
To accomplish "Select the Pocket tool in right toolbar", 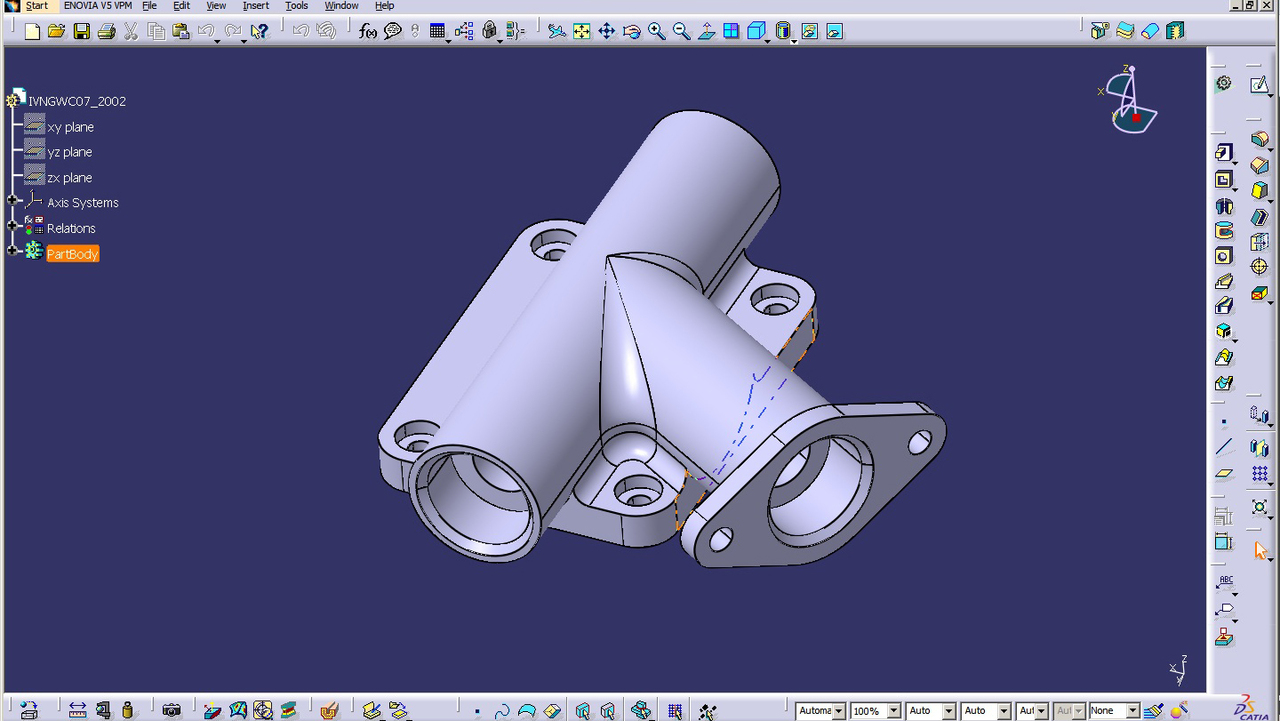I will click(x=1224, y=179).
